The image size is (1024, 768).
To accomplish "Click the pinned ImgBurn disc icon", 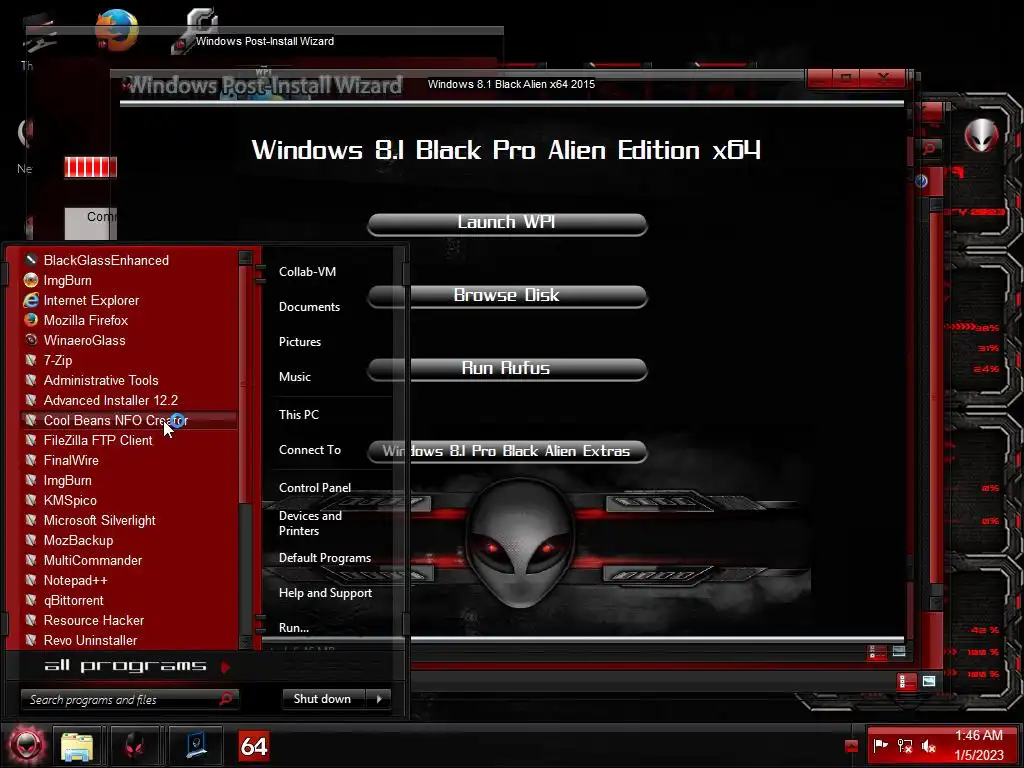I will 31,280.
